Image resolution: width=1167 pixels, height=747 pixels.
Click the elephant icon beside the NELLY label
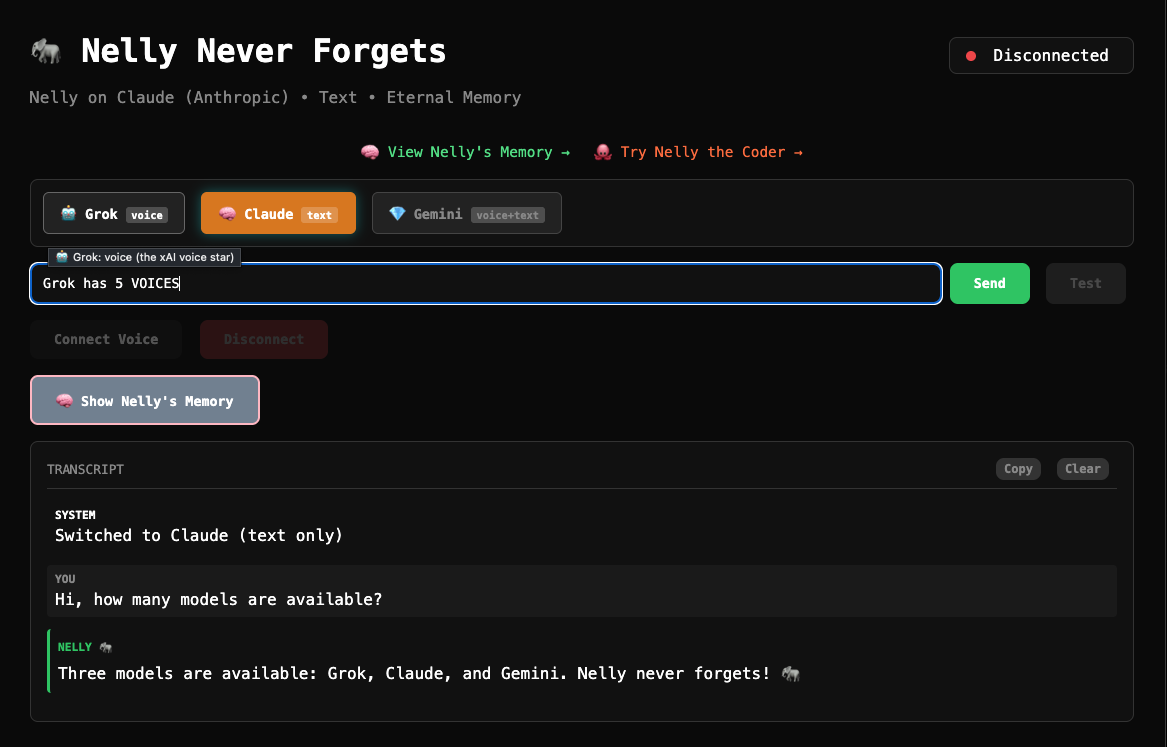106,647
